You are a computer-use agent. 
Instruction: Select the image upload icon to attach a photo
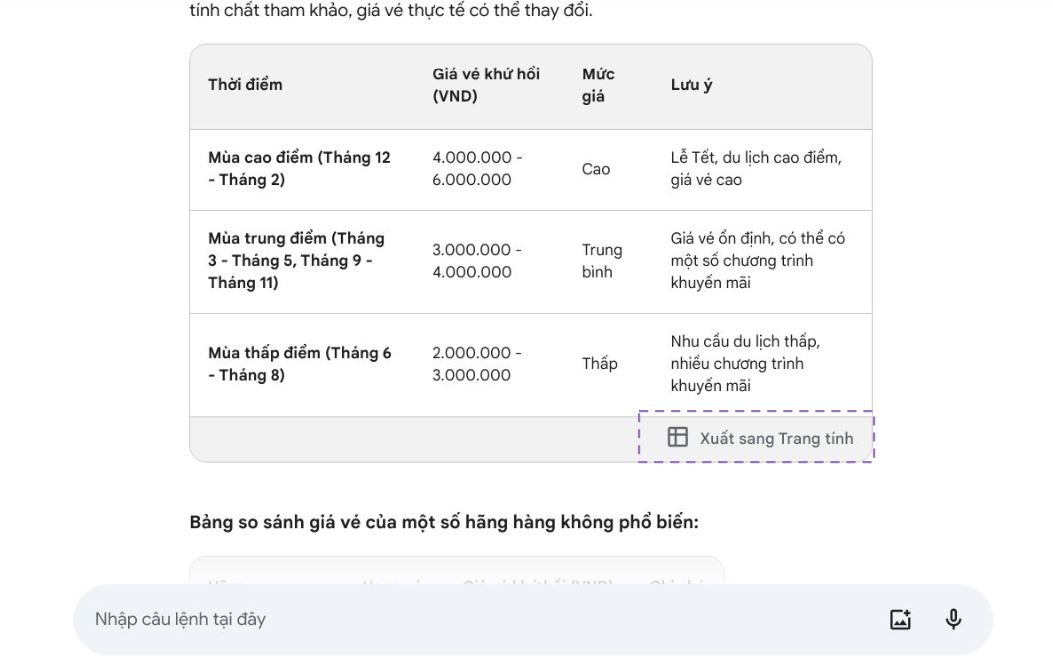[x=899, y=619]
